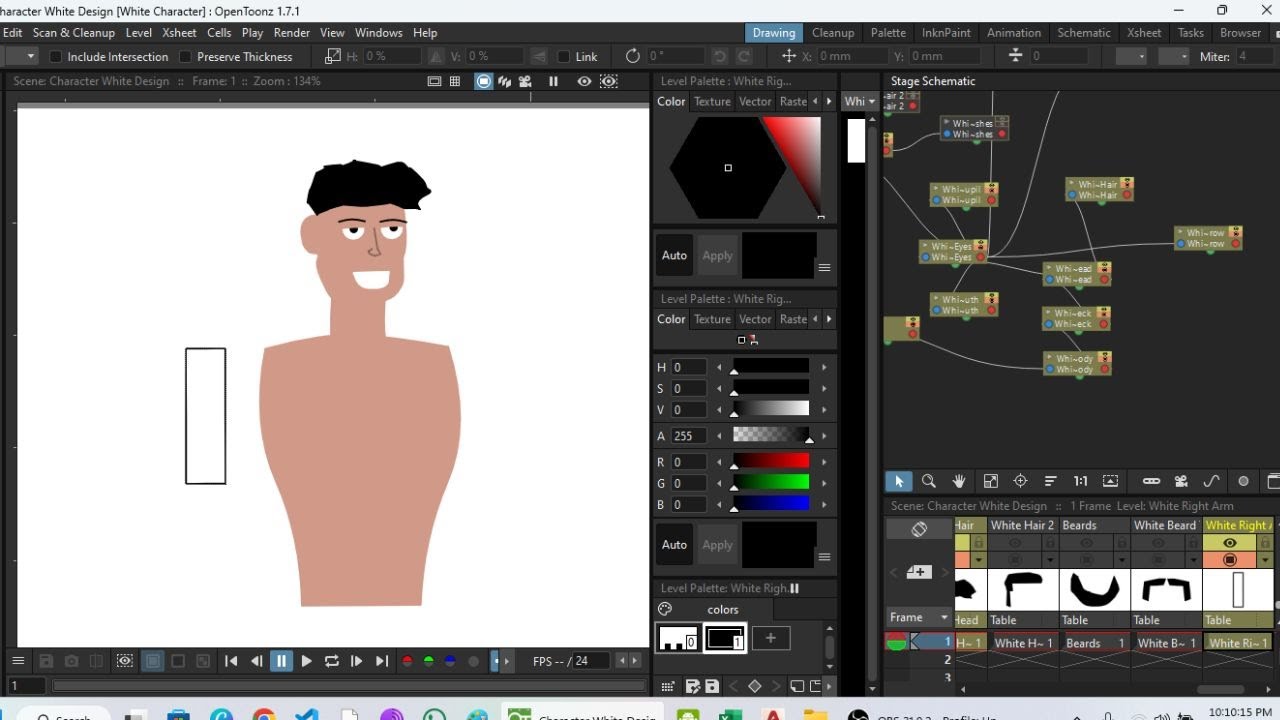Open the Whi palette level dropdown
Image resolution: width=1280 pixels, height=720 pixels.
tap(859, 101)
